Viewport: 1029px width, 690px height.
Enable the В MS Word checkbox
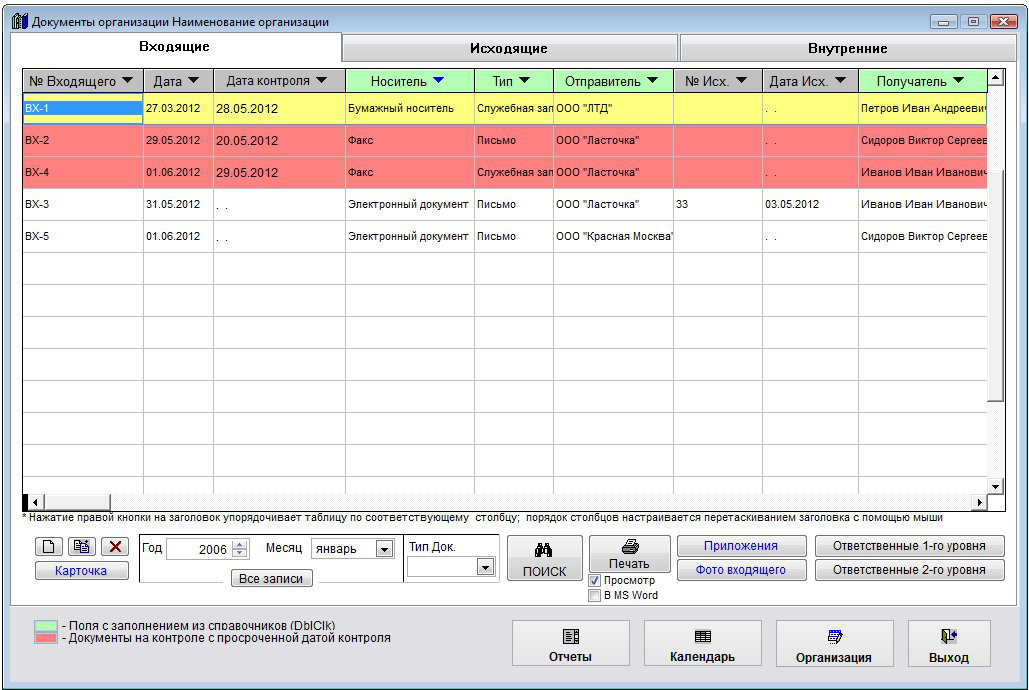coord(595,595)
